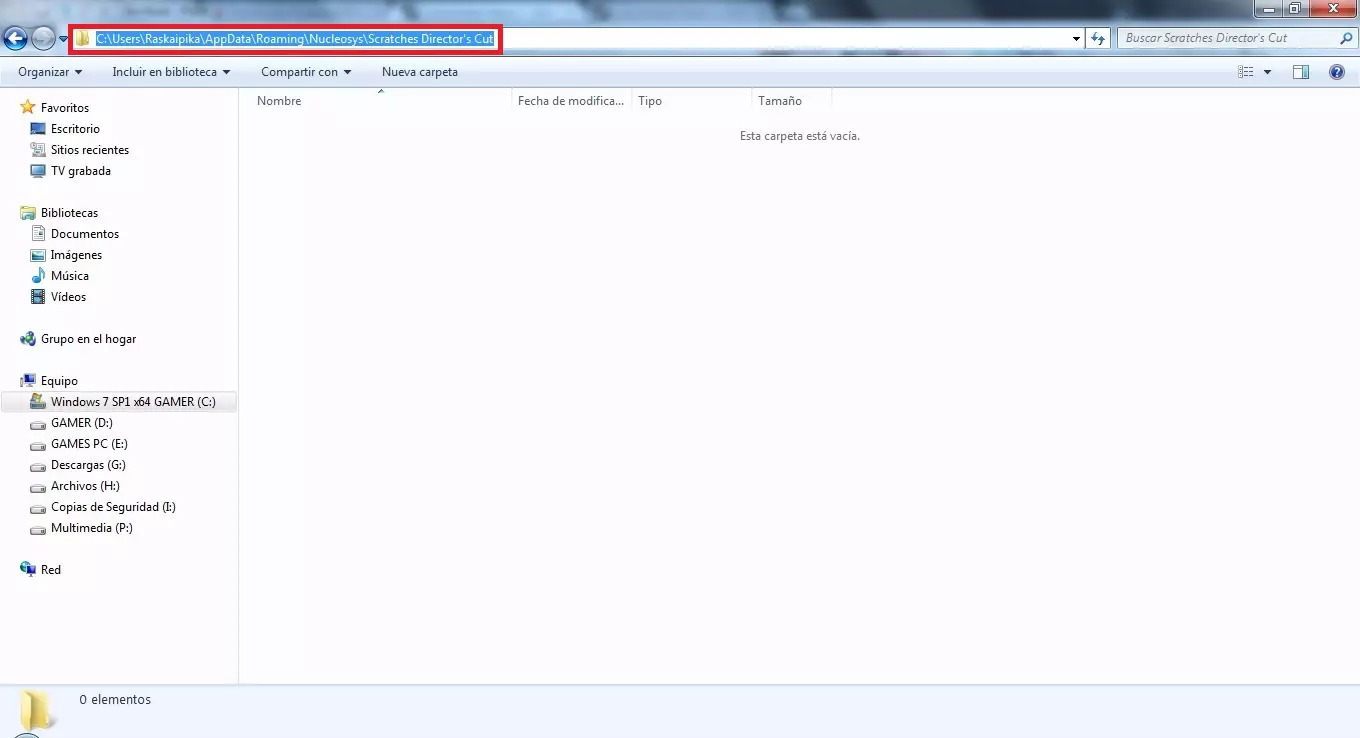The image size is (1360, 738).
Task: Select Equipo in the navigation pane
Action: pos(59,381)
